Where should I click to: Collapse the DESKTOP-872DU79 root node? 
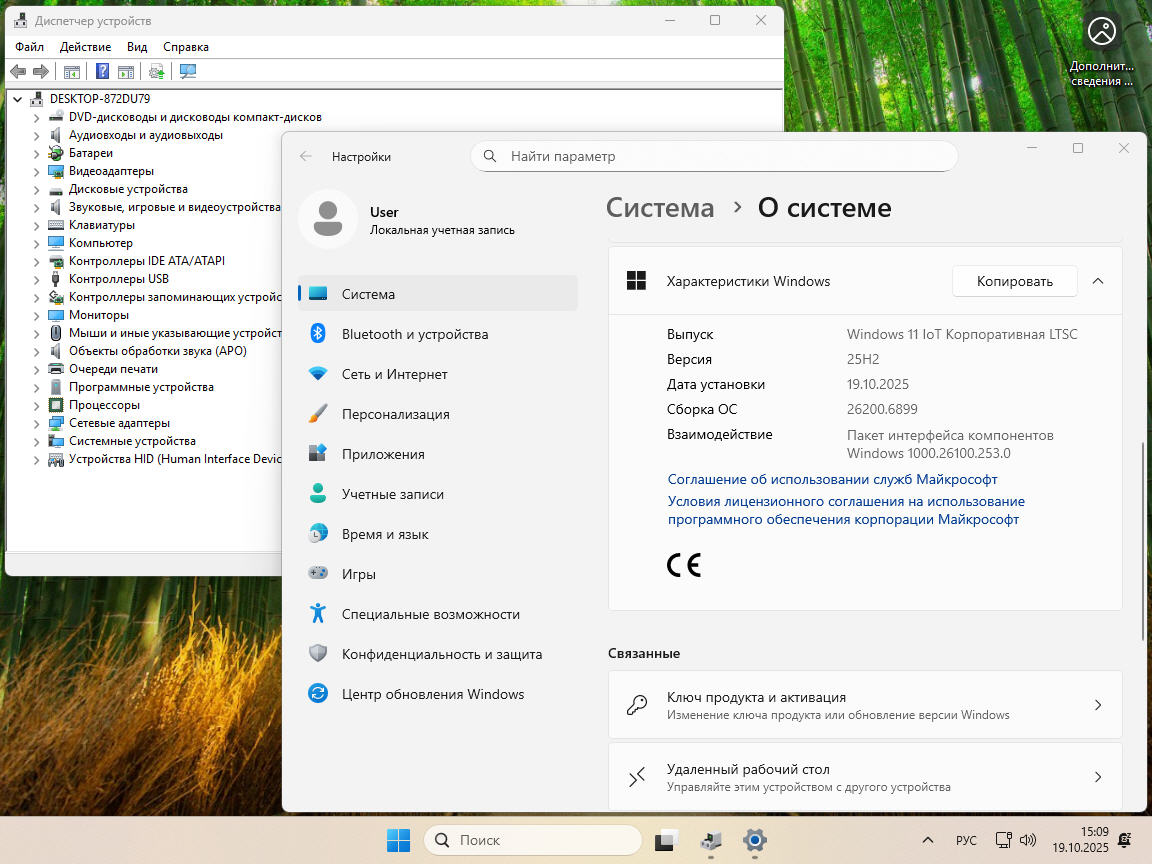point(18,99)
